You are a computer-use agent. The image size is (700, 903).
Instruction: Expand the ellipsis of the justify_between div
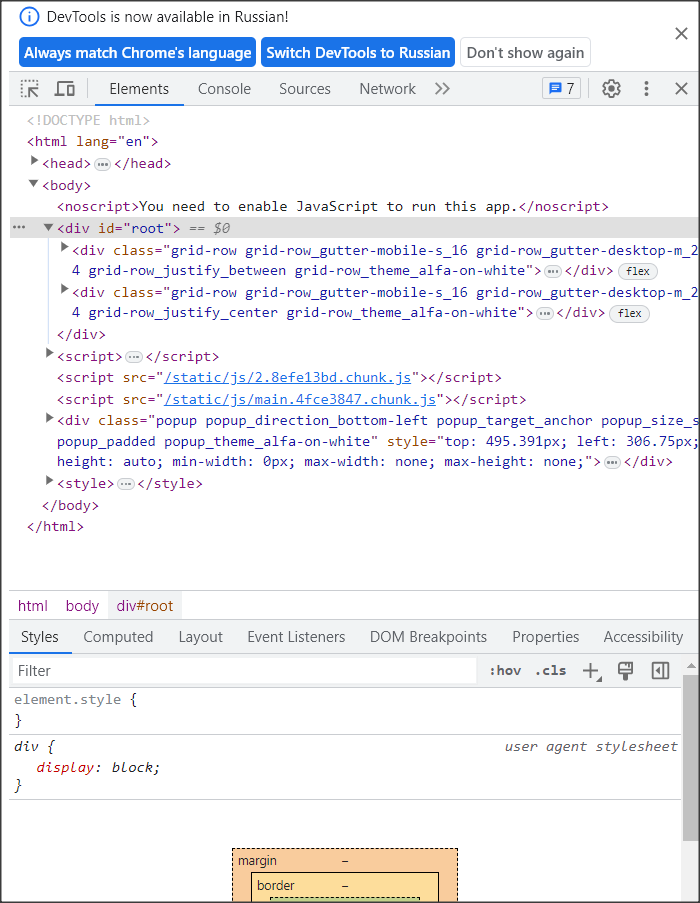click(553, 271)
